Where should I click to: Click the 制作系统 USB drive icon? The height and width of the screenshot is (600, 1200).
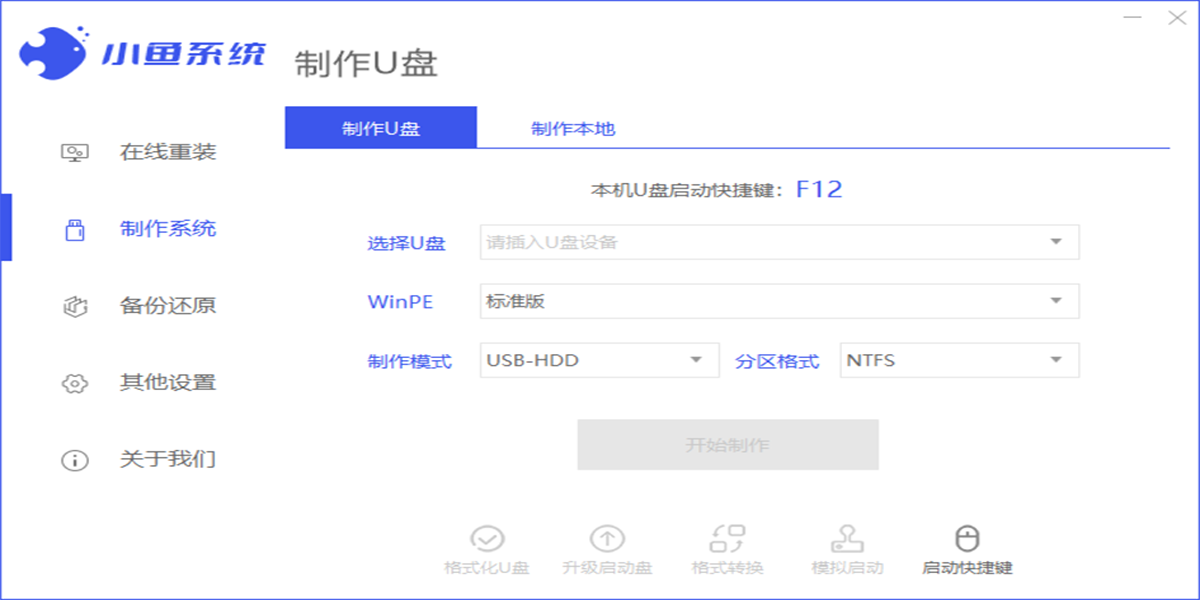point(75,230)
